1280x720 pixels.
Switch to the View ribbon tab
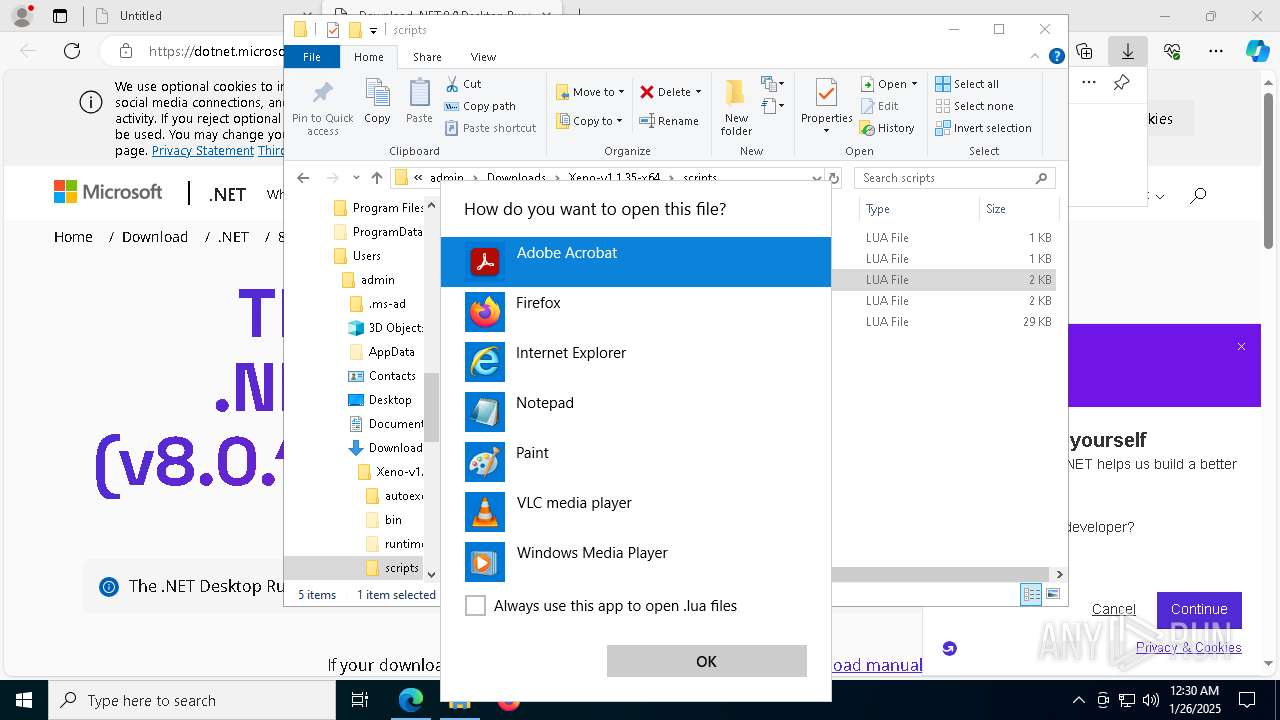(483, 57)
